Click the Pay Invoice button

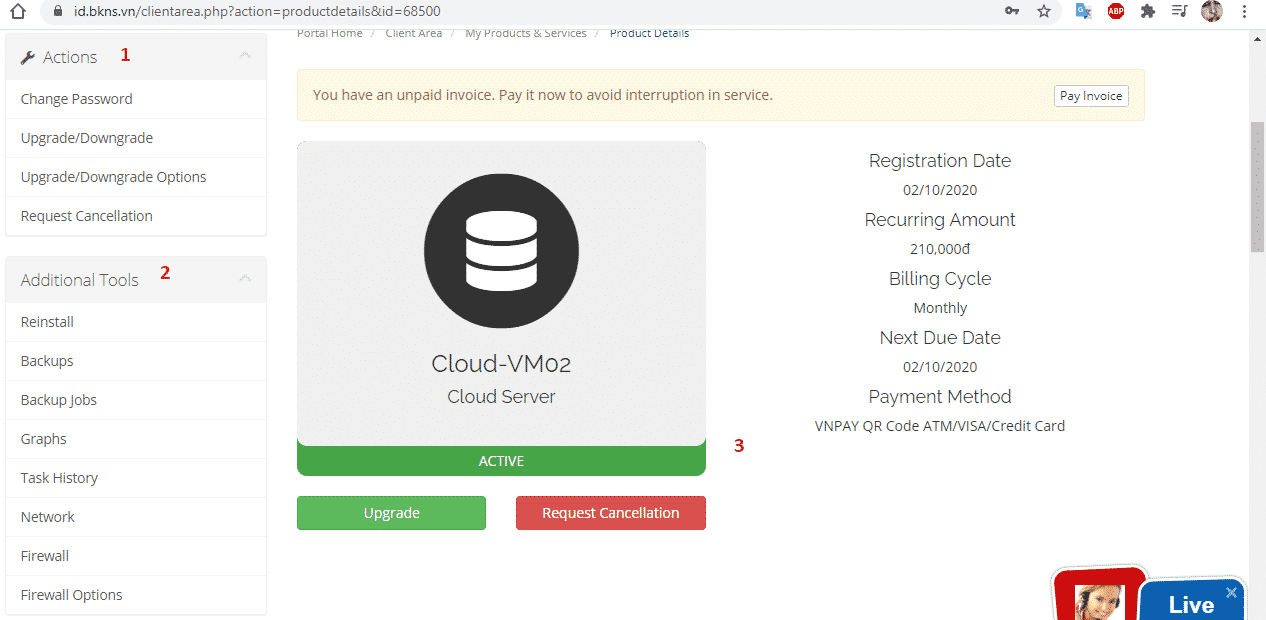1091,96
